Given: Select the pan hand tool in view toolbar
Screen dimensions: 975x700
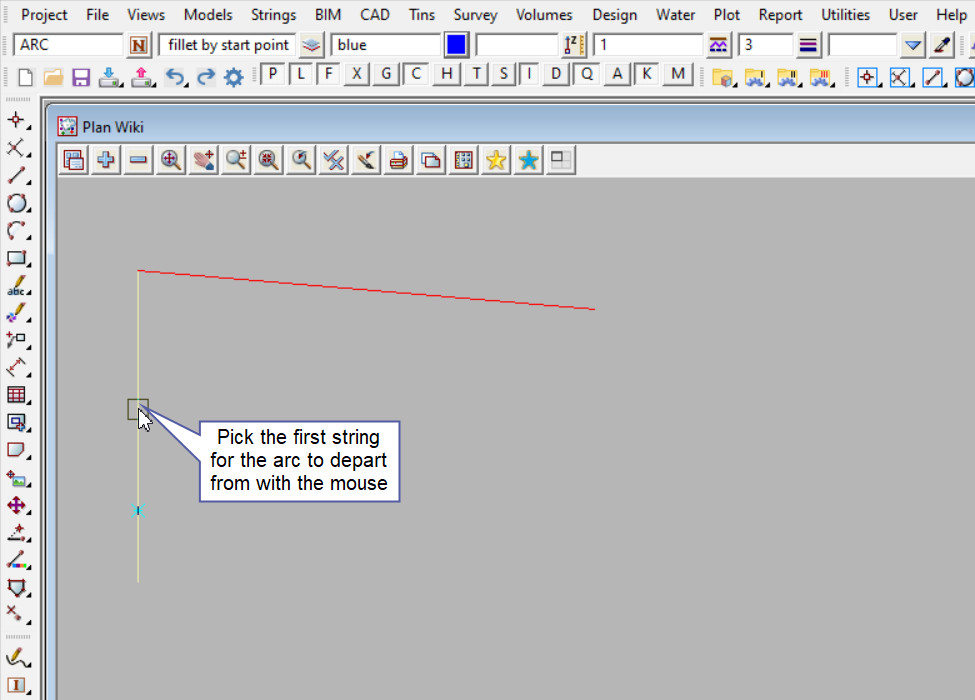Looking at the screenshot, I should (x=203, y=160).
